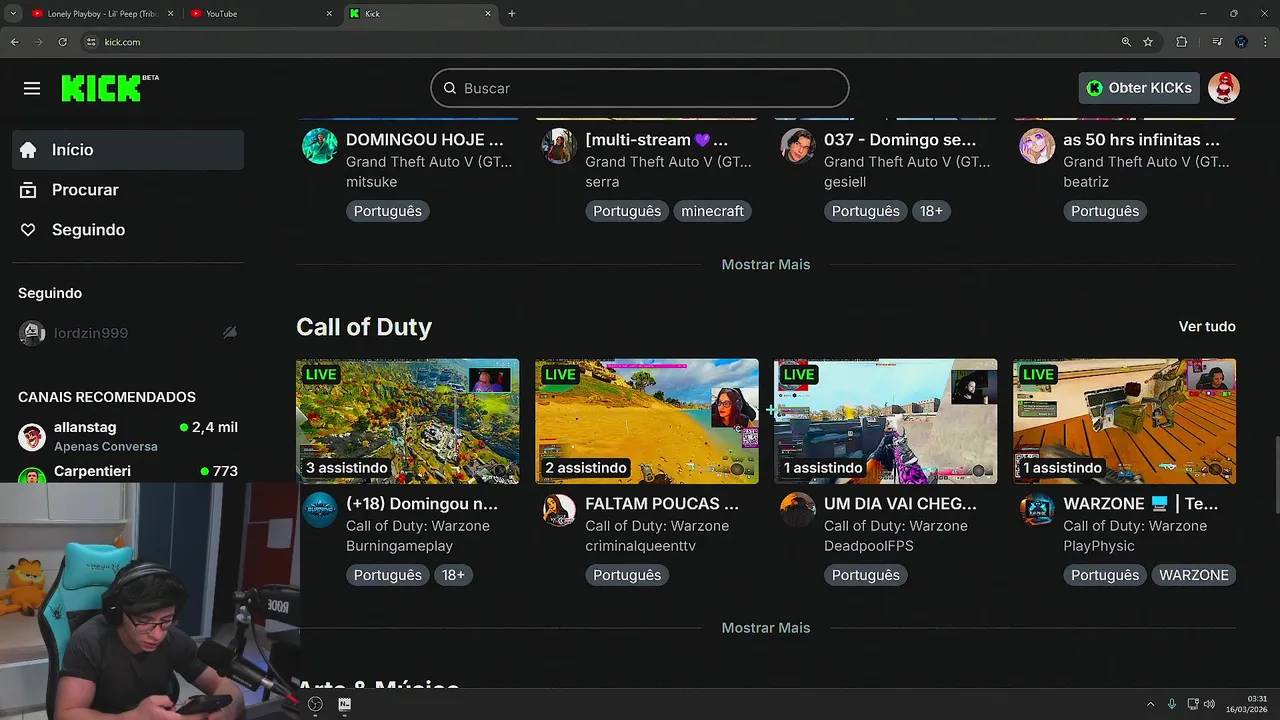Open gesiell streamer avatar
The image size is (1280, 720).
[x=798, y=145]
